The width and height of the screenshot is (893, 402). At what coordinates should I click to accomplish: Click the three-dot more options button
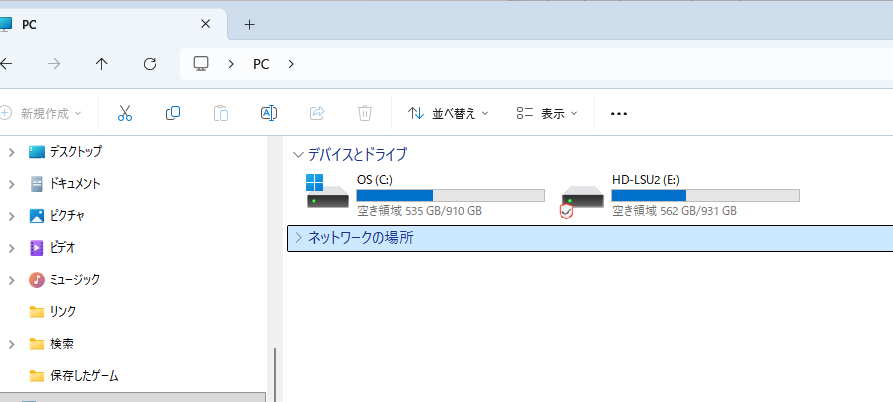(x=618, y=113)
